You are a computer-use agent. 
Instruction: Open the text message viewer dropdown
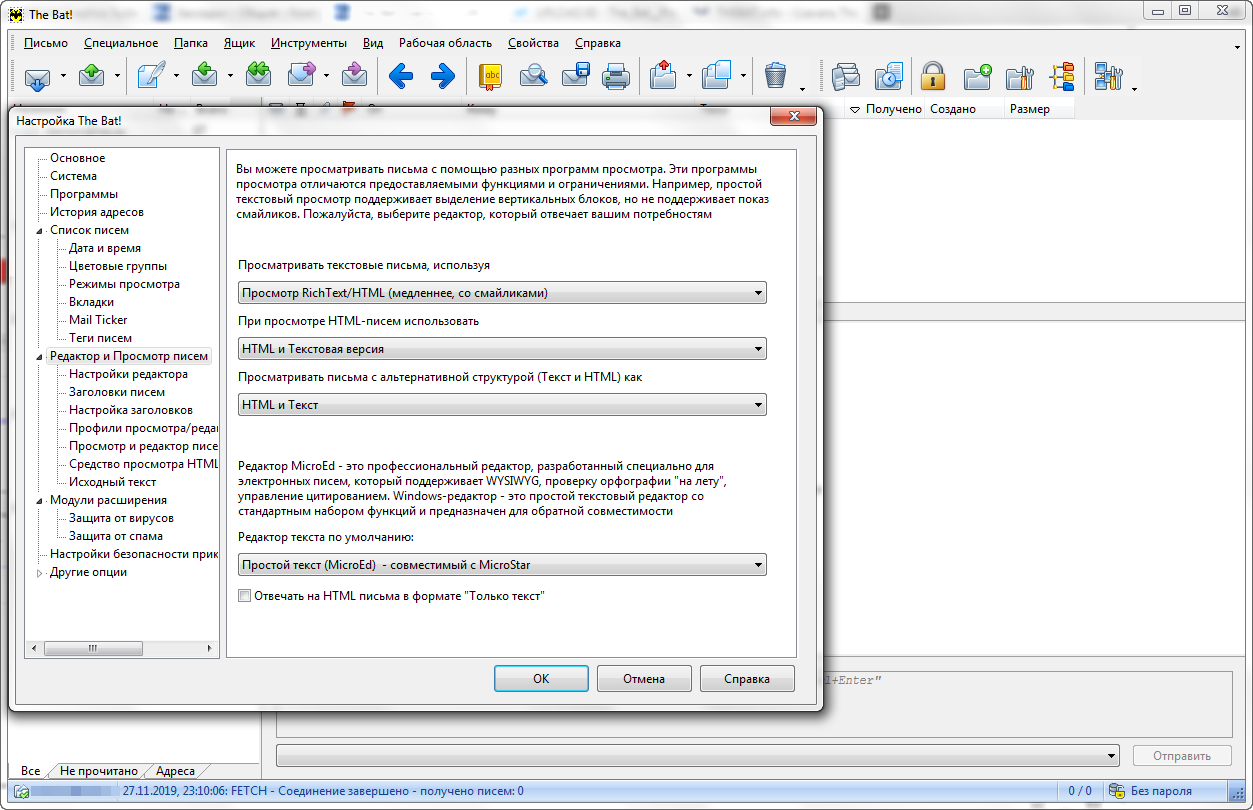click(502, 293)
